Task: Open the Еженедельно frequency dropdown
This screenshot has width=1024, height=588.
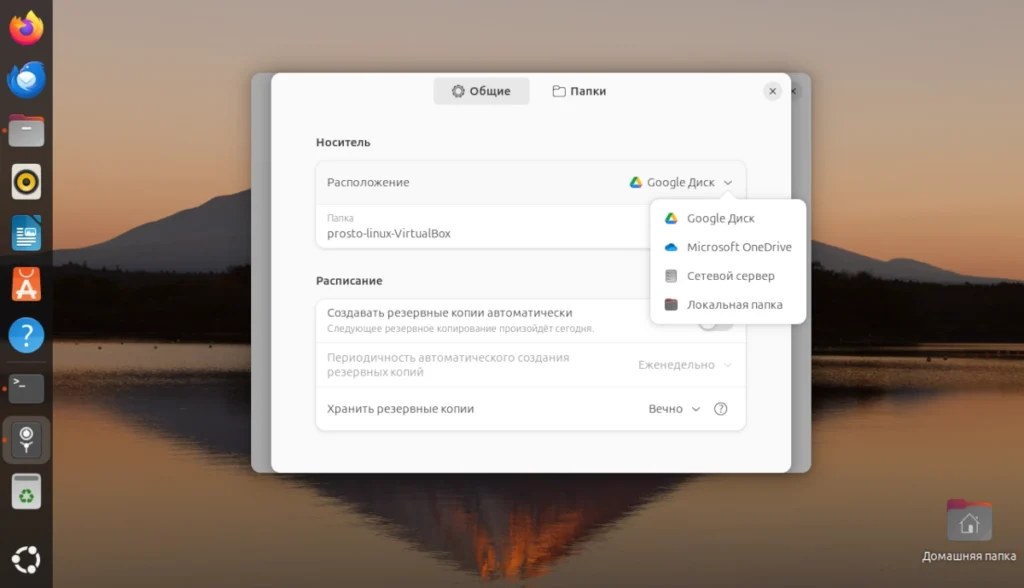Action: 684,365
